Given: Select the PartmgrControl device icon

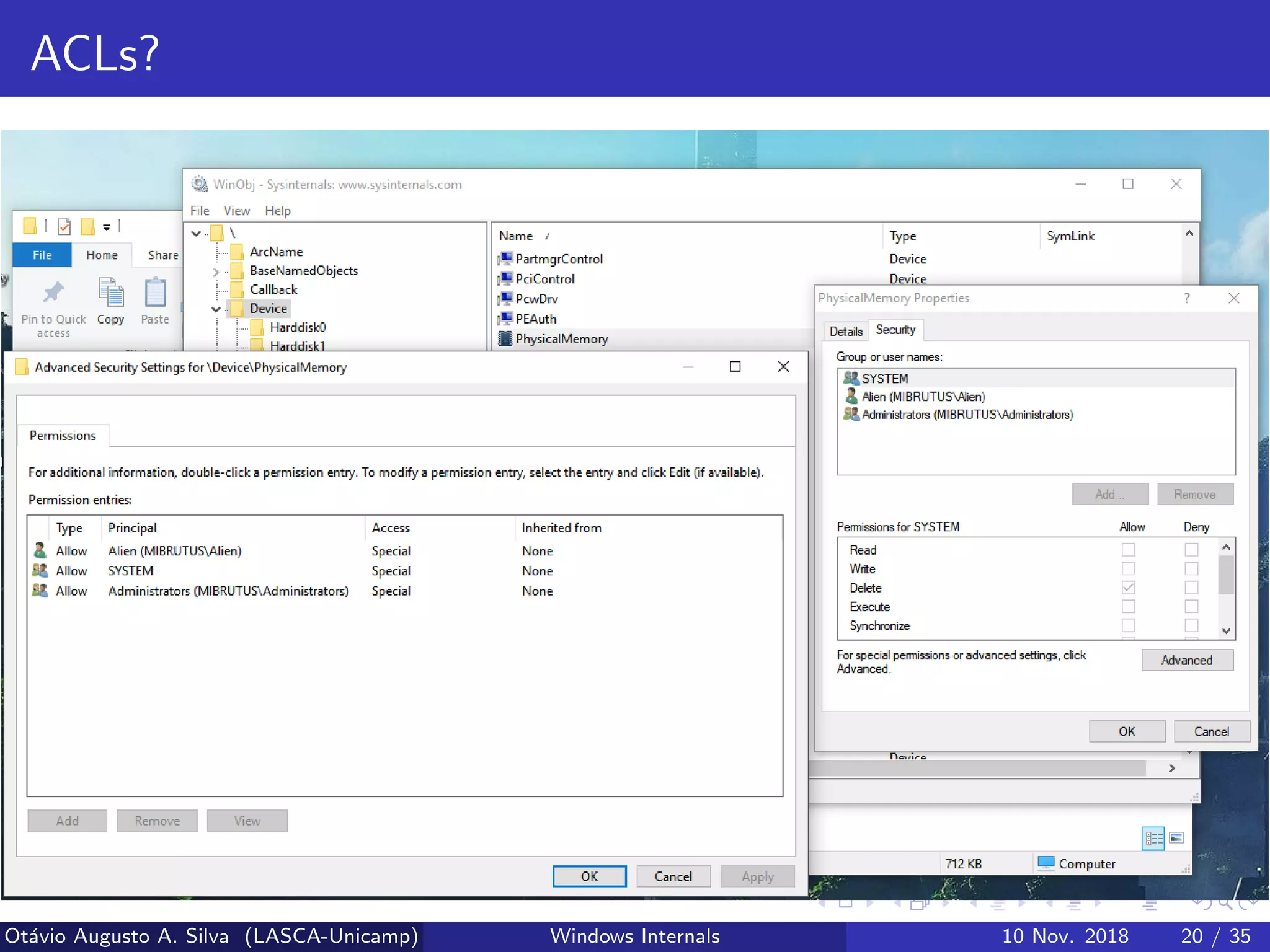Looking at the screenshot, I should point(505,258).
